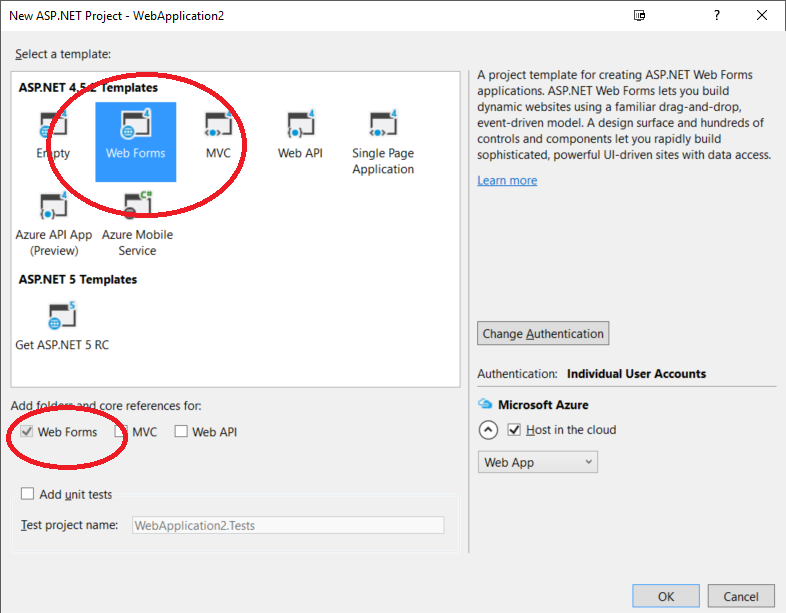This screenshot has height=613, width=786.
Task: Uncheck Host in the cloud
Action: point(514,430)
